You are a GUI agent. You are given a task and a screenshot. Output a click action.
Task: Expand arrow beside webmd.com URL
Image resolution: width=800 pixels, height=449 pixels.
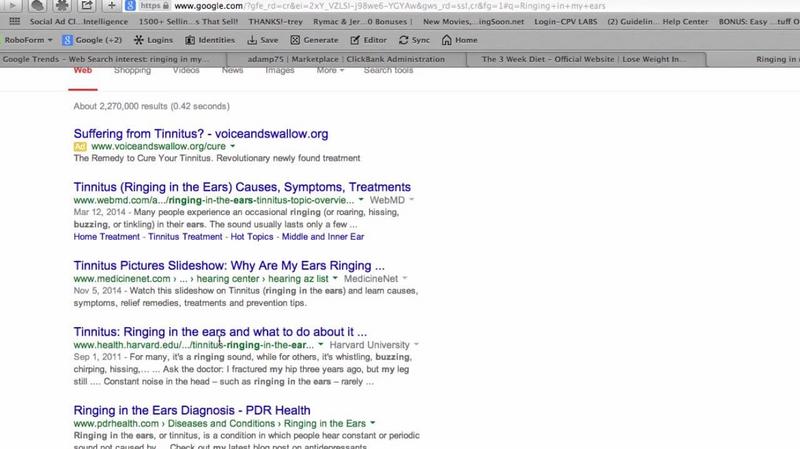361,200
